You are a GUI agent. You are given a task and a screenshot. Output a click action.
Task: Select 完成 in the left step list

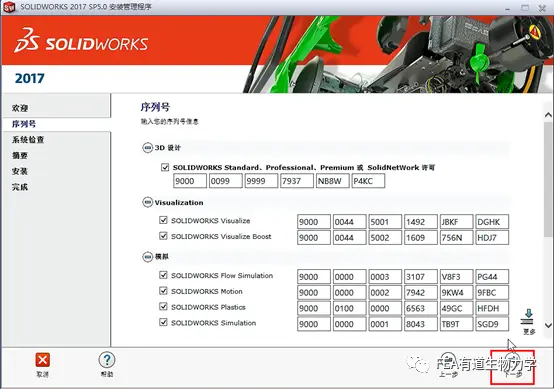point(20,187)
